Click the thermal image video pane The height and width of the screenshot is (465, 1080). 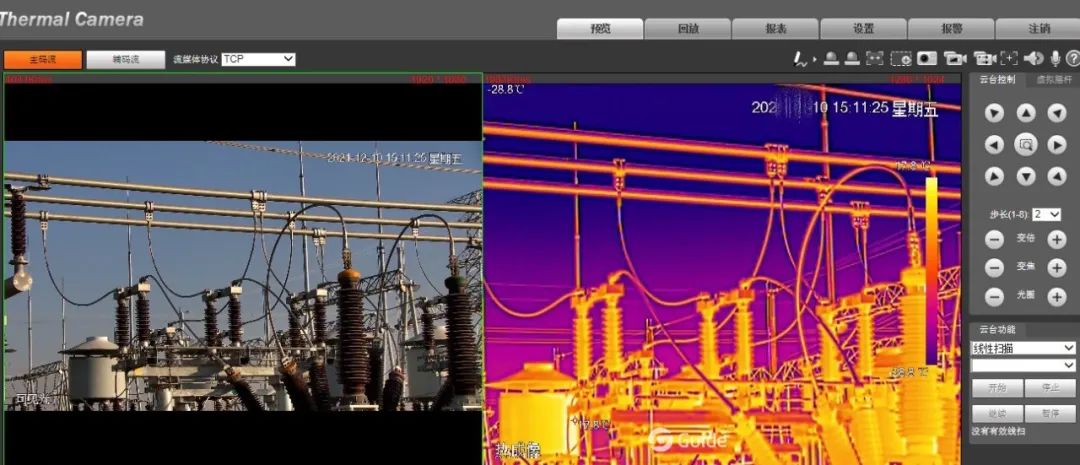tap(721, 270)
